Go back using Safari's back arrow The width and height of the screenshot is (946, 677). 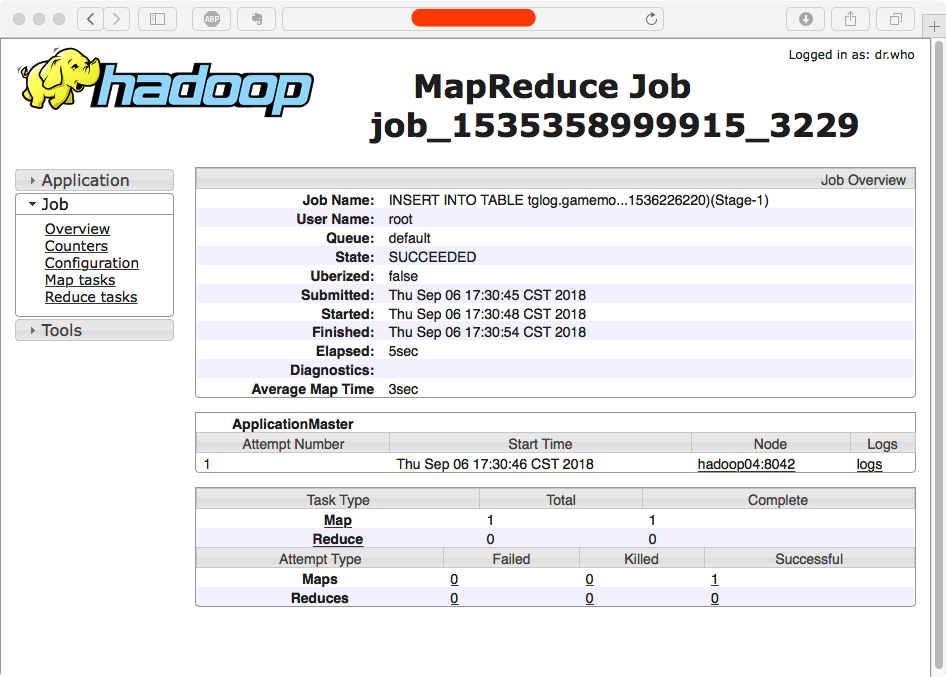[90, 19]
